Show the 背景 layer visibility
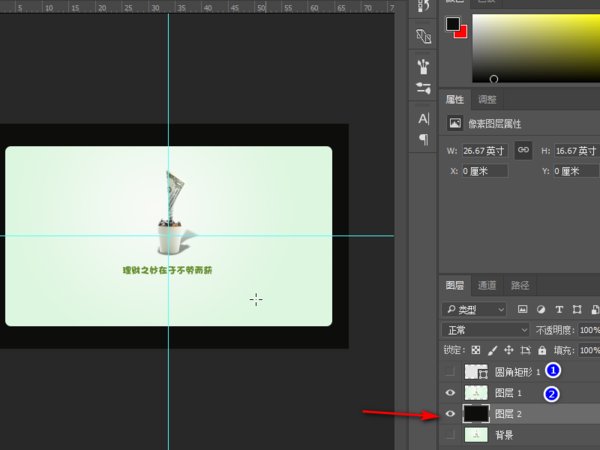Viewport: 600px width, 450px height. tap(450, 436)
